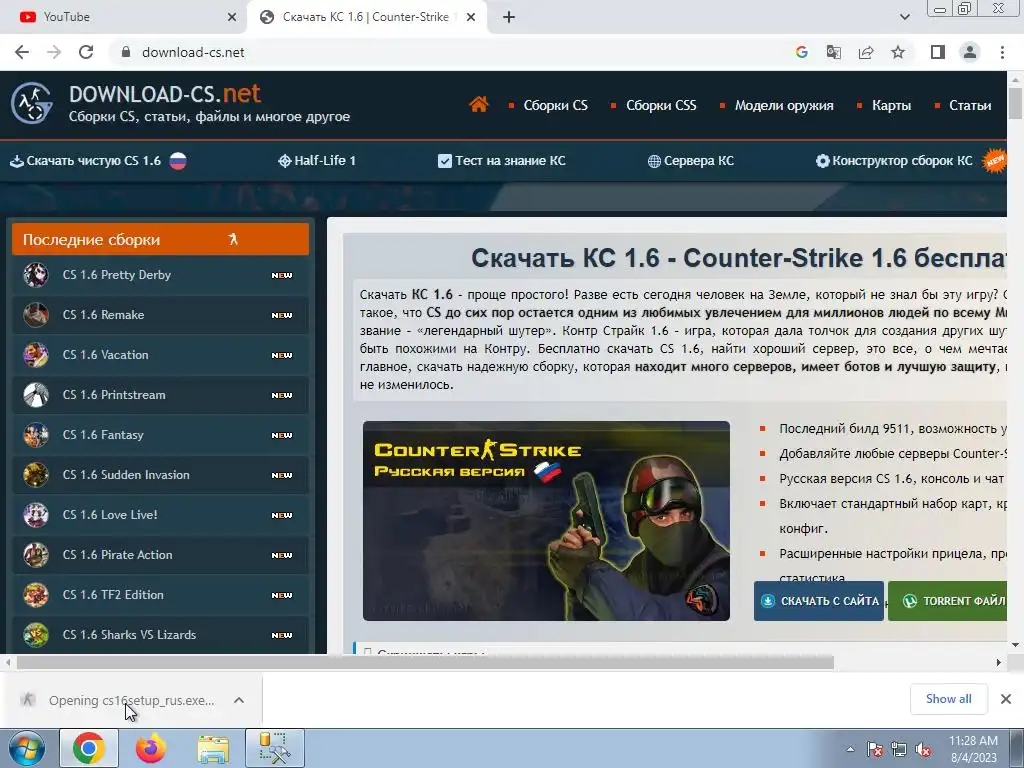
Task: Click Show all downloads button
Action: (x=948, y=699)
